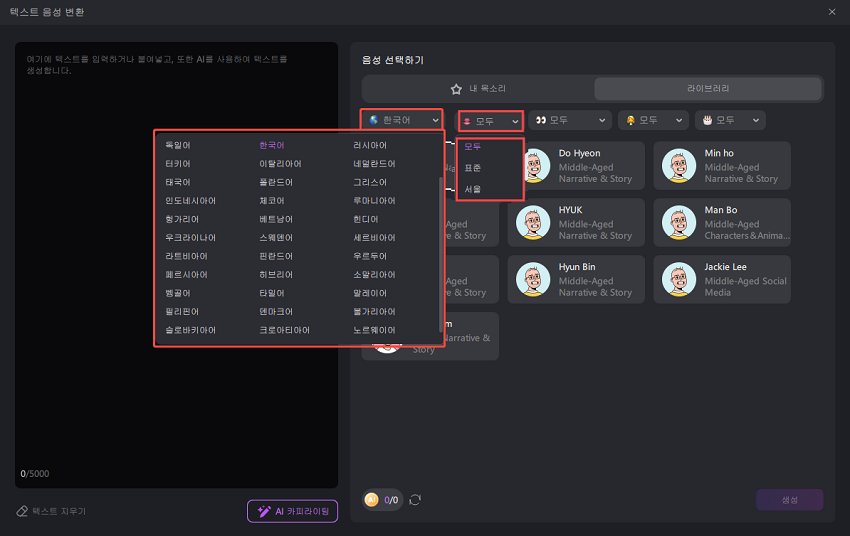Choose 라트비아어 in the list
This screenshot has width=850, height=536.
186,256
